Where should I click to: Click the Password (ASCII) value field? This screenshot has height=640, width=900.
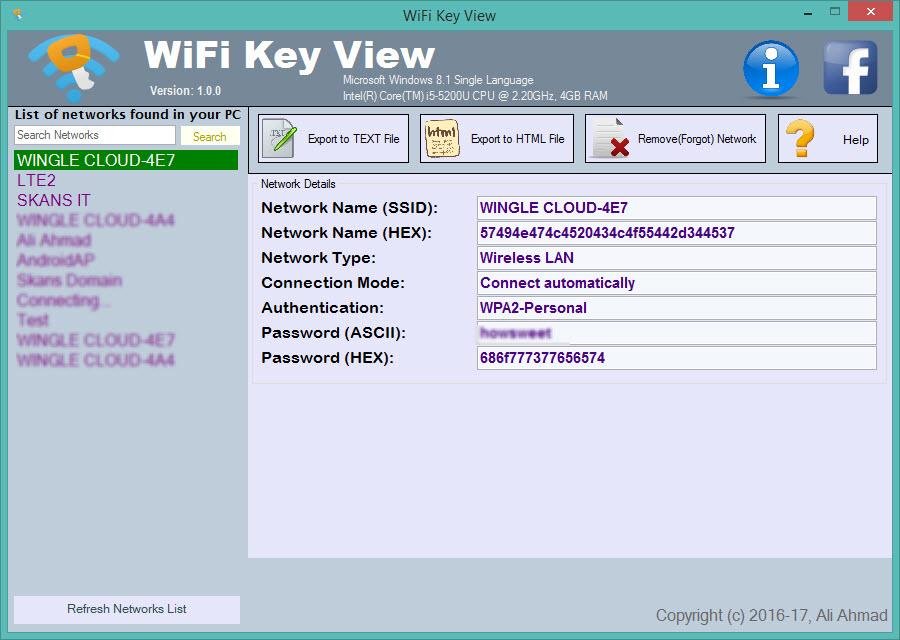click(x=677, y=333)
